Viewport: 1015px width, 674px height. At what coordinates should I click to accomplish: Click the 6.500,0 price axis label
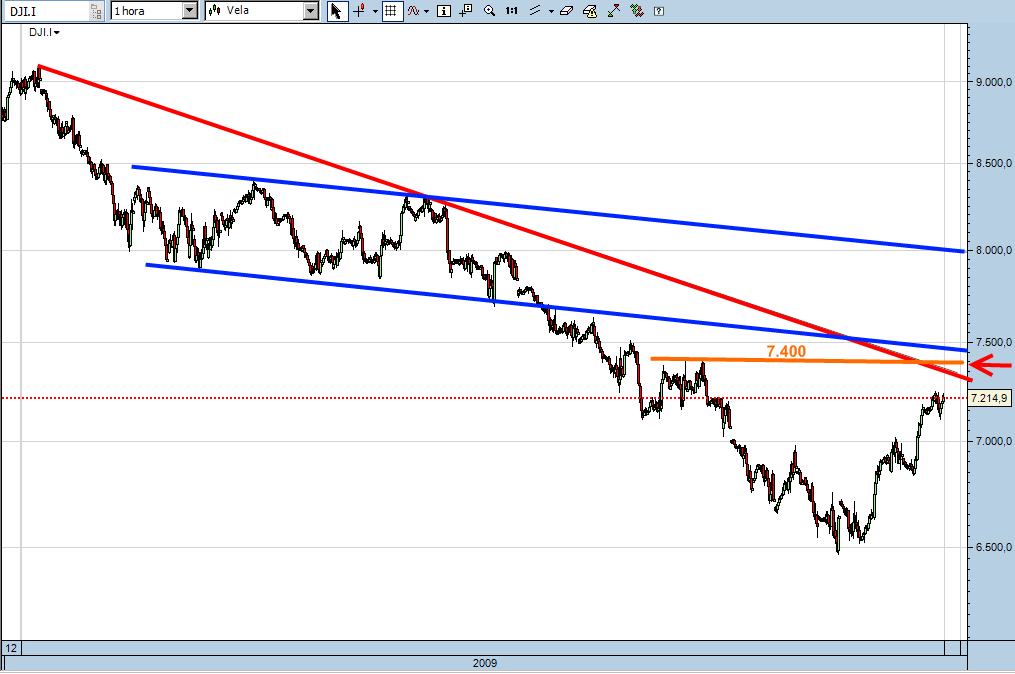point(994,547)
